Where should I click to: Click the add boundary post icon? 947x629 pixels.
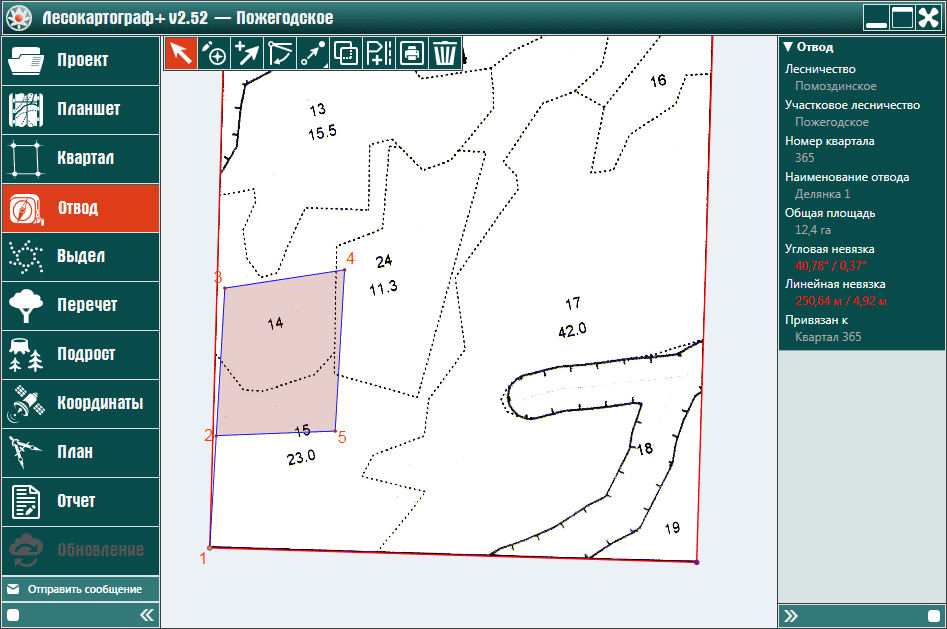click(379, 53)
